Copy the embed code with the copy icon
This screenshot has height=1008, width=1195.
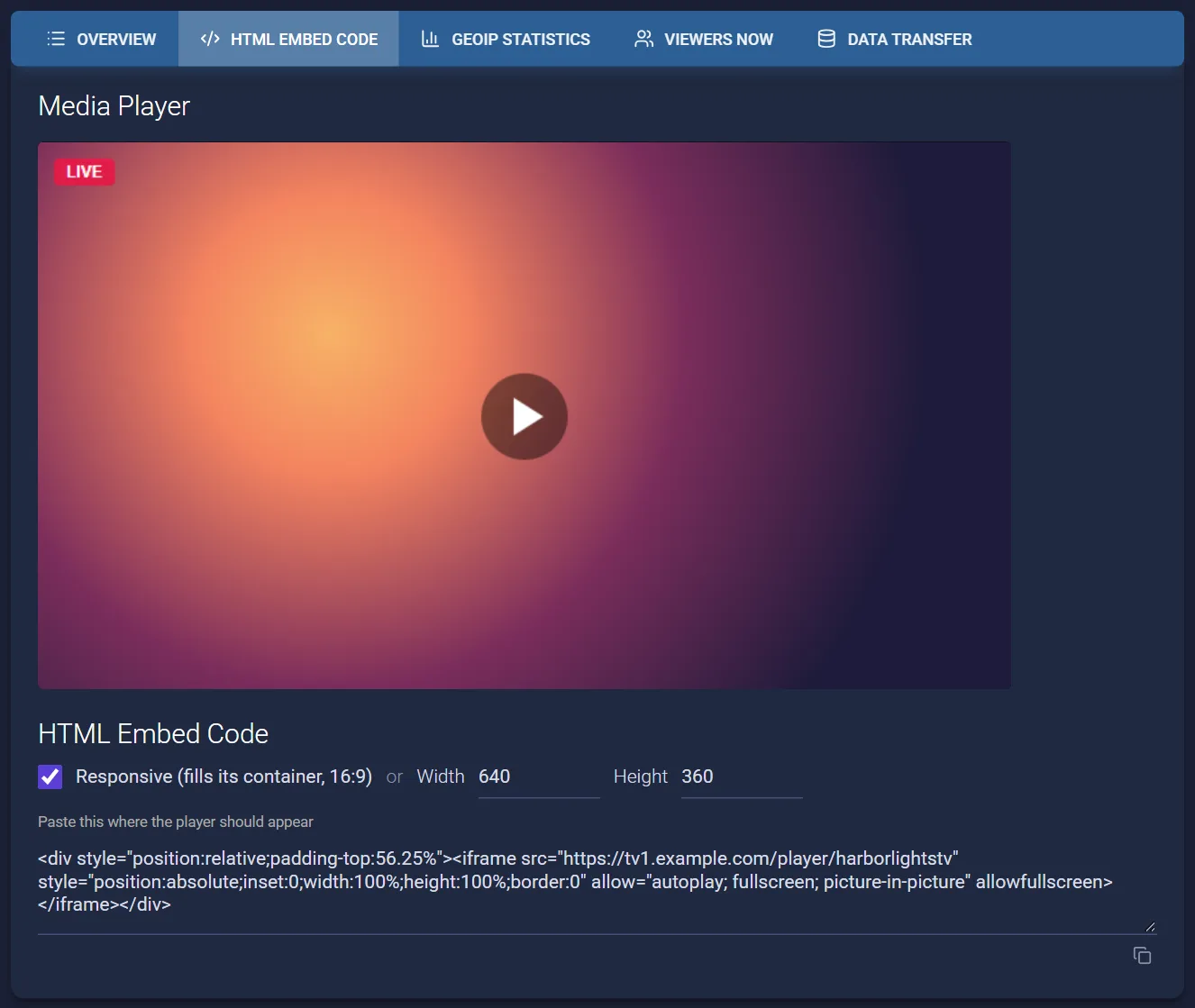1142,956
